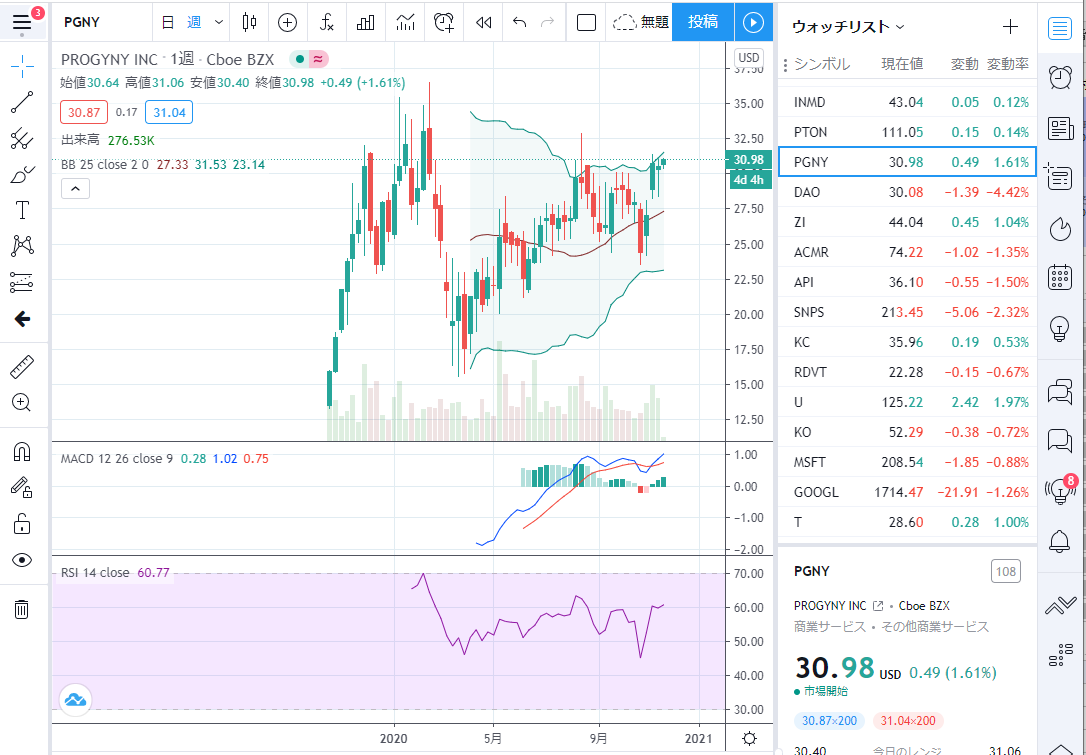The width and height of the screenshot is (1086, 755).
Task: Create an alert with alarm clock icon
Action: 444,22
